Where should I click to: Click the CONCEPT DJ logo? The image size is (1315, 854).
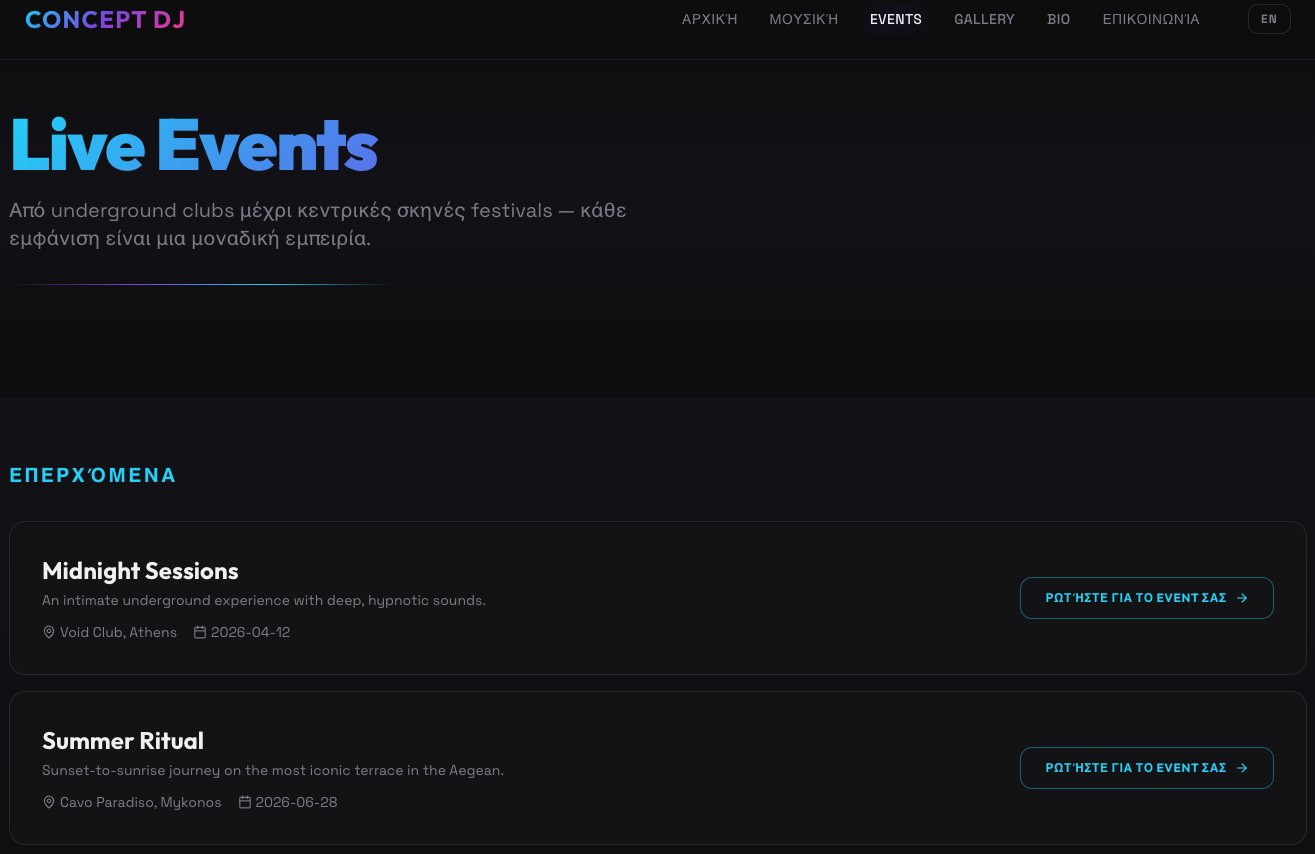point(105,19)
